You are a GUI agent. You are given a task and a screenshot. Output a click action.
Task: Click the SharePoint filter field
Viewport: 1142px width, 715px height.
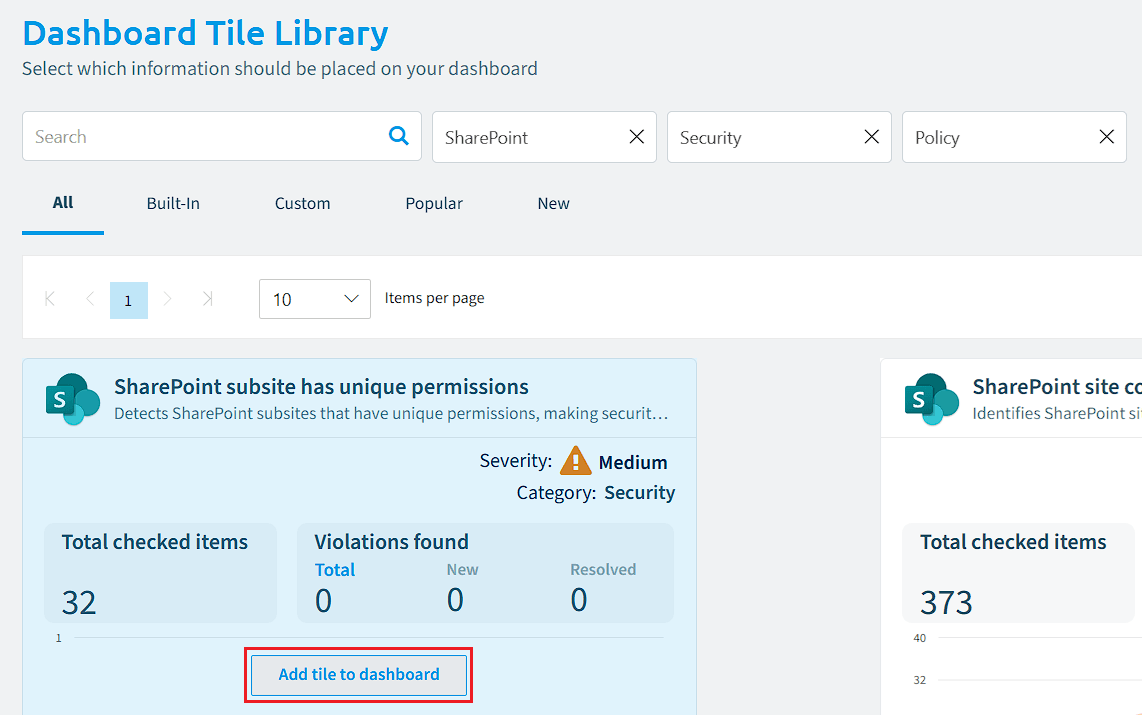pos(544,137)
